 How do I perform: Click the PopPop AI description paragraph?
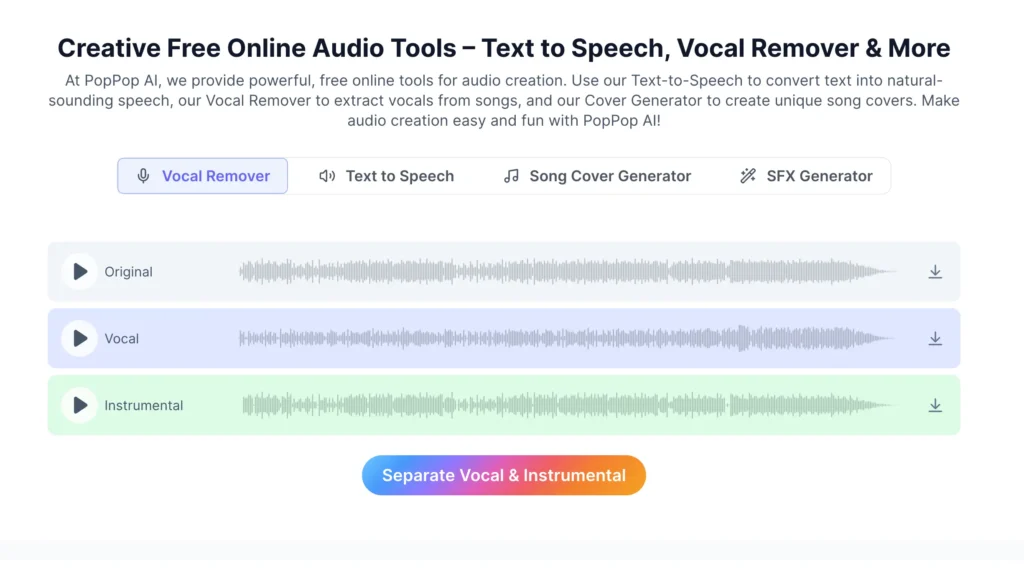coord(504,101)
